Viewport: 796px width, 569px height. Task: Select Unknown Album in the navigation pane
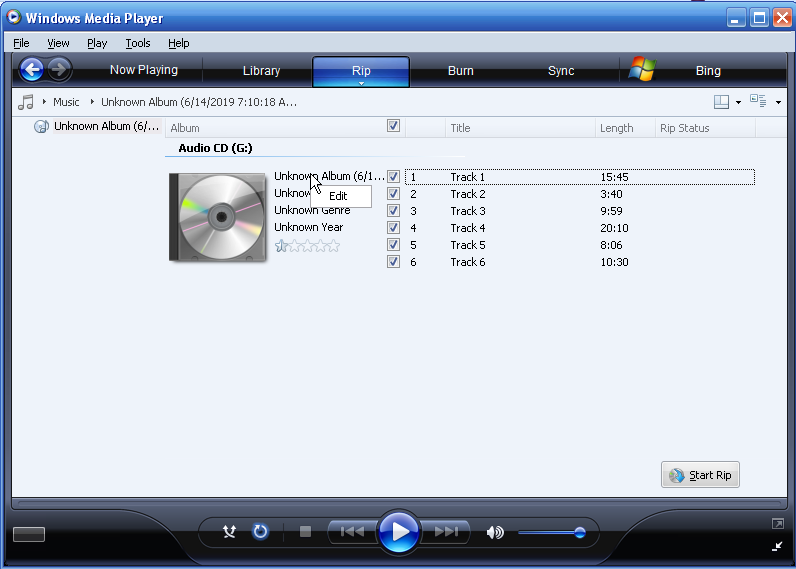tap(106, 126)
